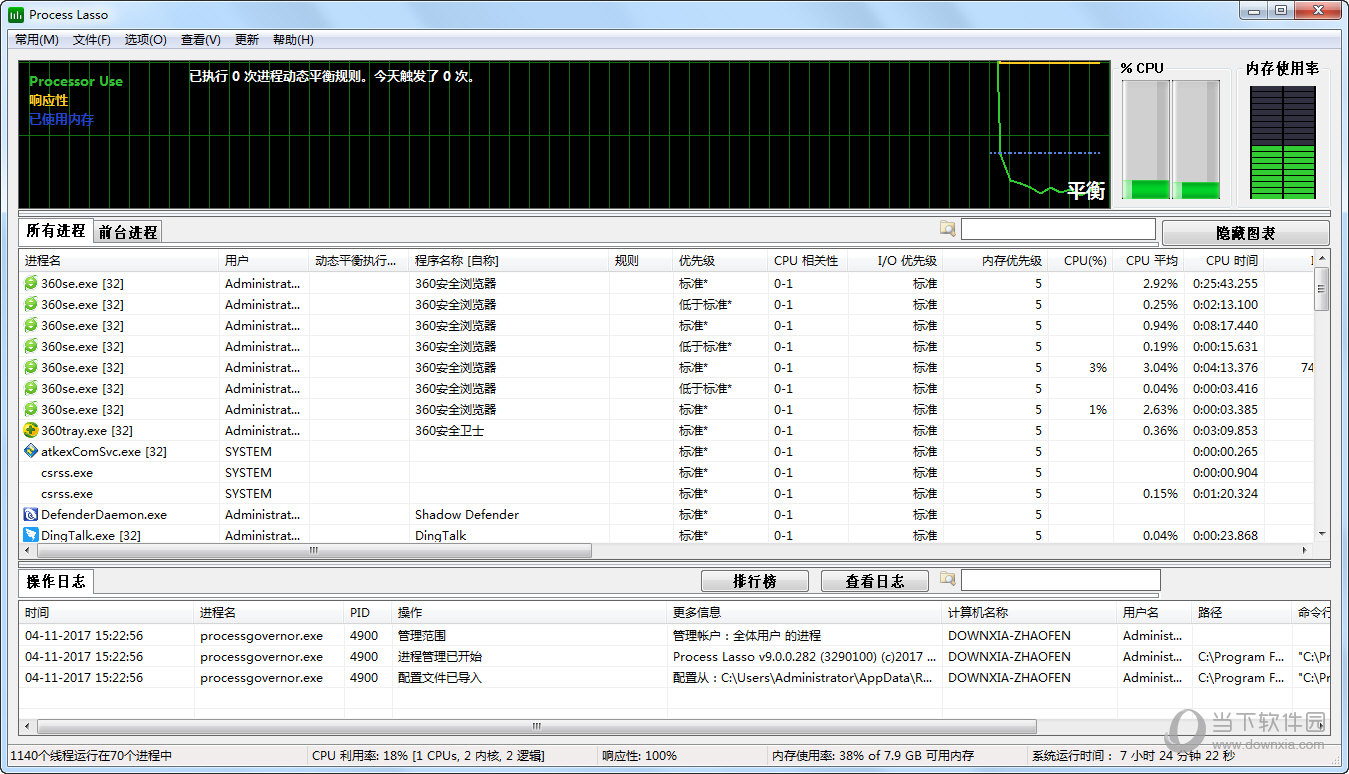Select the DingTalk.exe [32] process row
The image size is (1349, 774).
pyautogui.click(x=666, y=536)
